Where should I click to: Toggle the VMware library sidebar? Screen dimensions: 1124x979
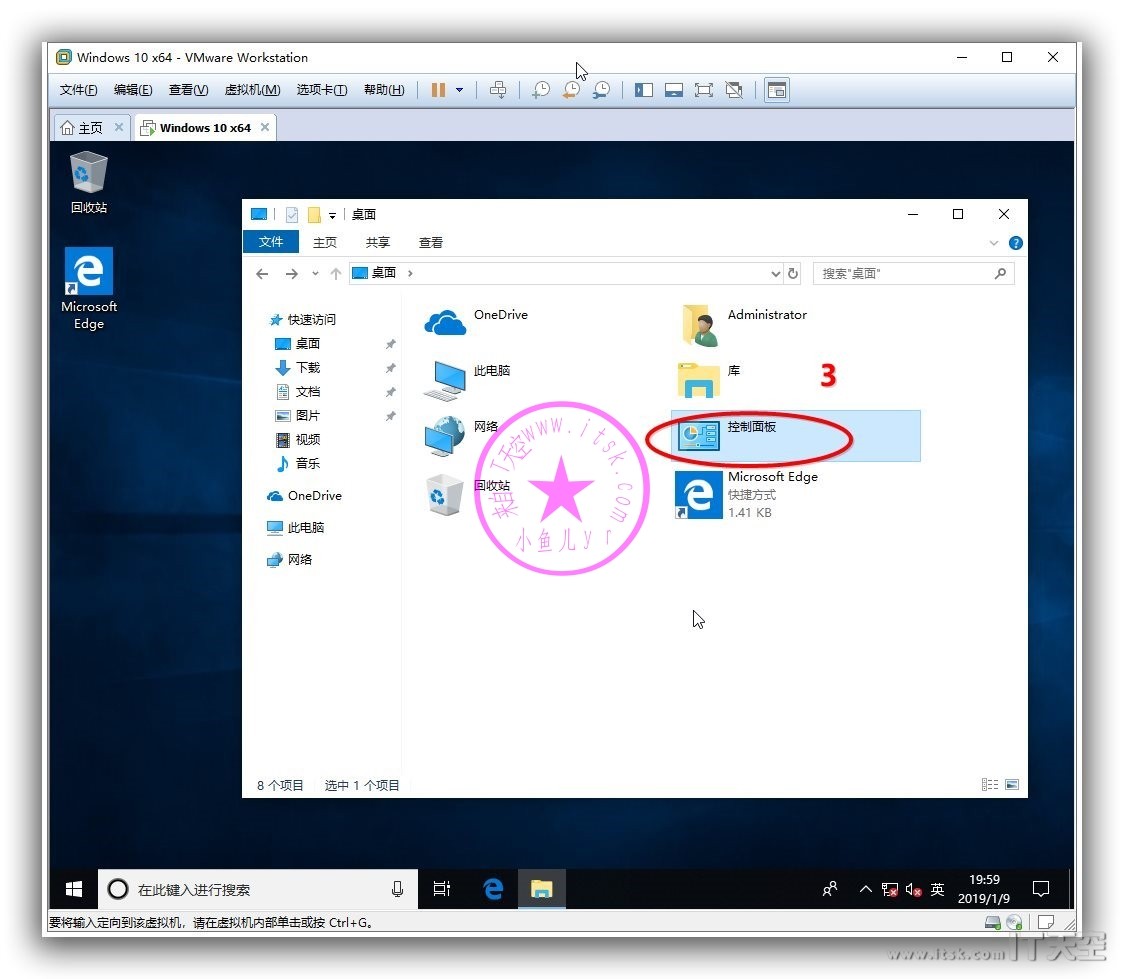click(644, 90)
